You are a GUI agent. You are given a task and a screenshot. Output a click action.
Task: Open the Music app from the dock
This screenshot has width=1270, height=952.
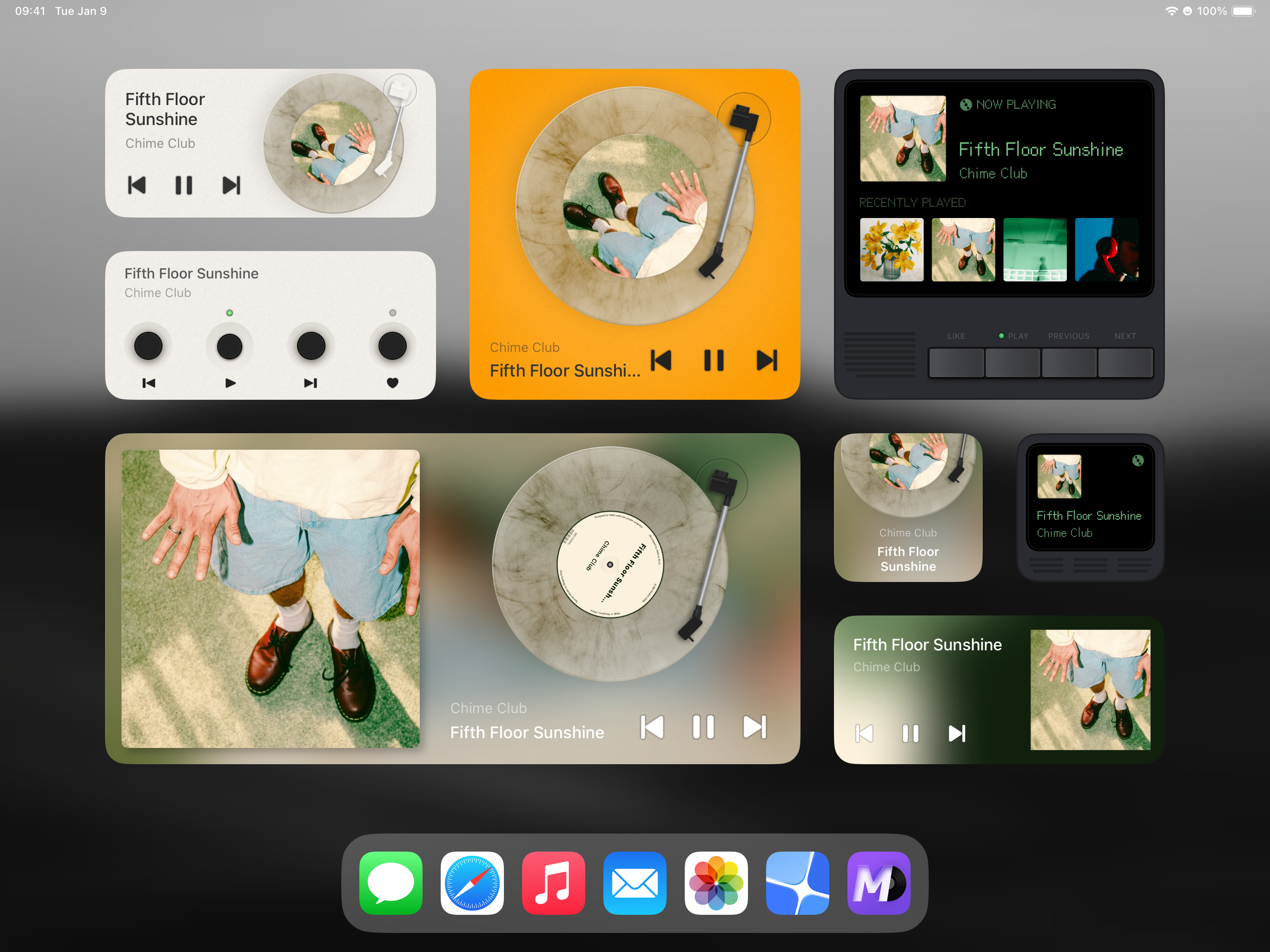coord(554,883)
